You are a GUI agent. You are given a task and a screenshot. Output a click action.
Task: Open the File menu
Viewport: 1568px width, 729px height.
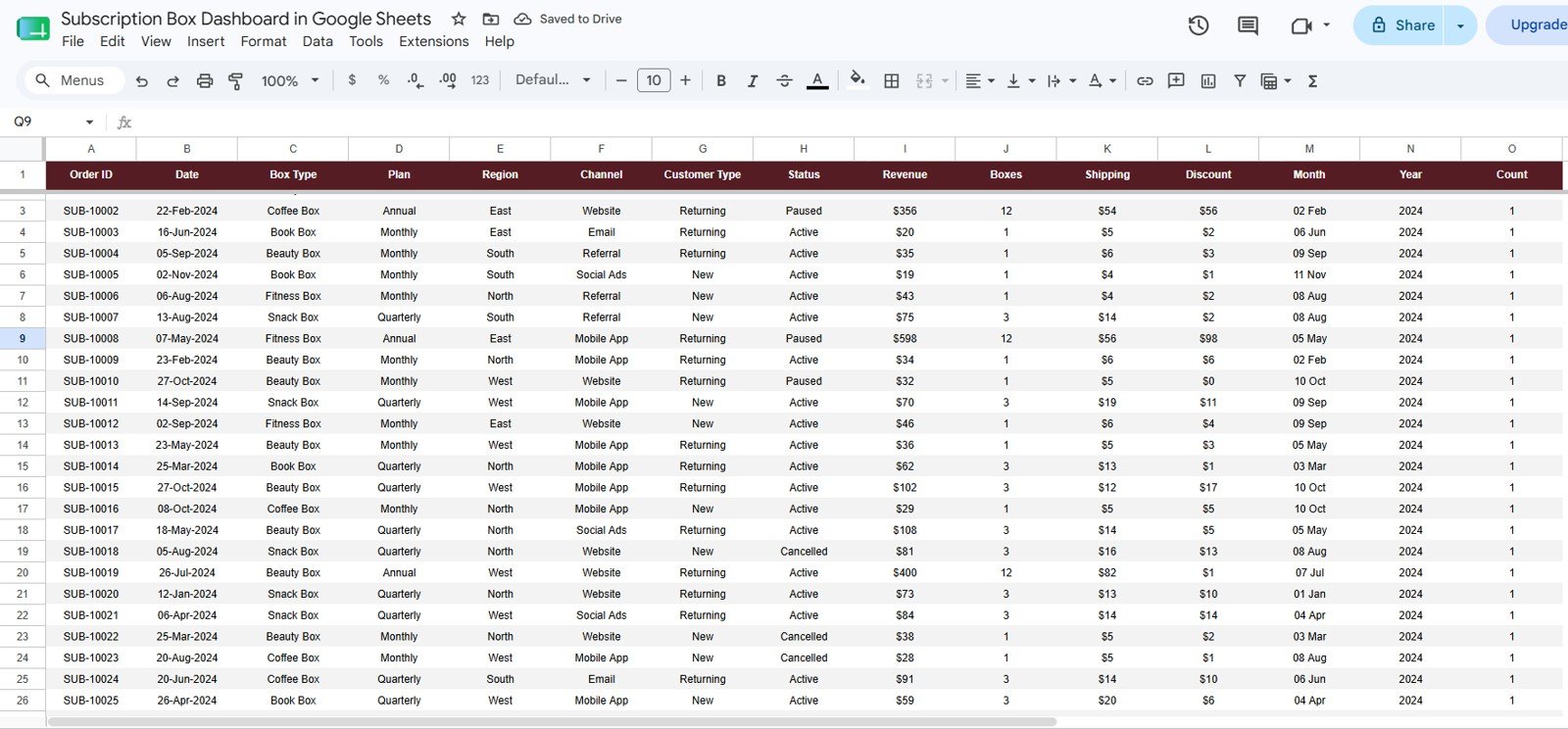tap(73, 41)
